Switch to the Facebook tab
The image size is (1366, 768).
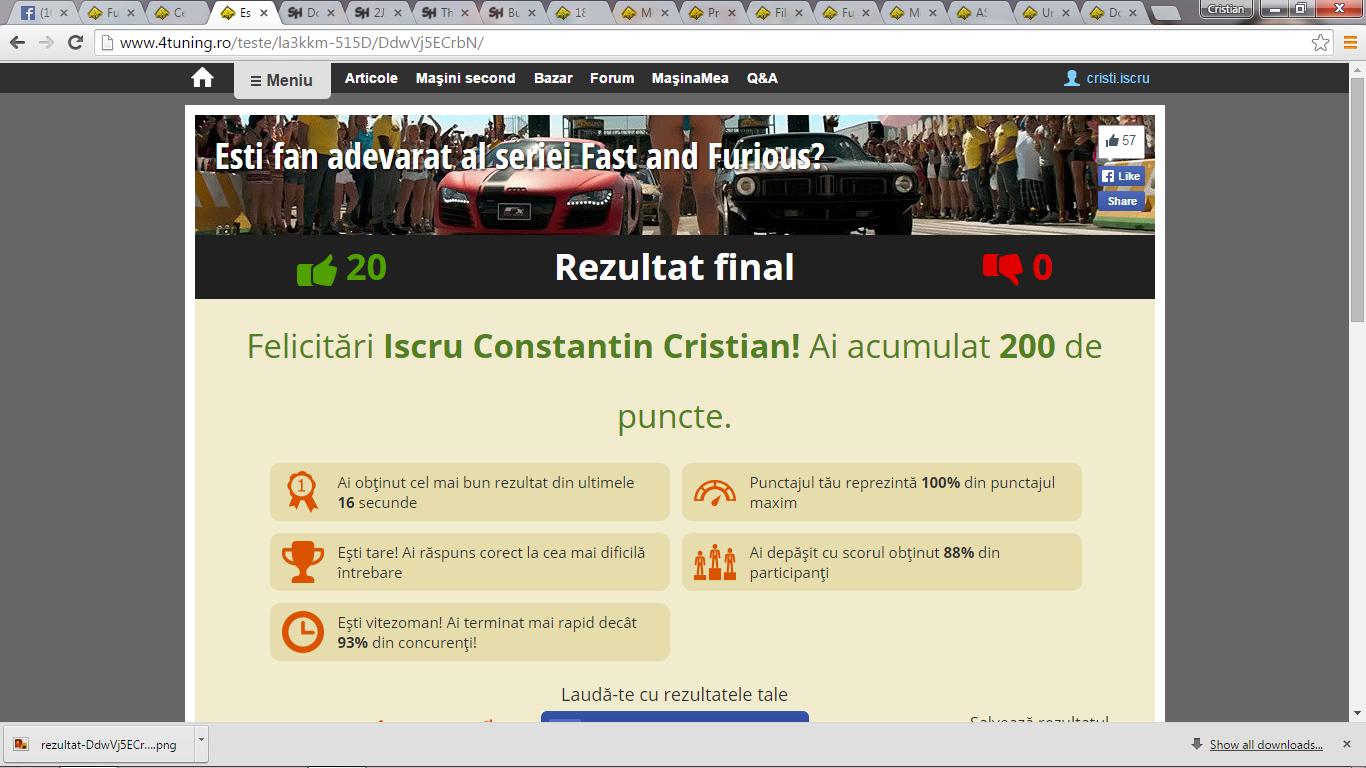coord(44,13)
